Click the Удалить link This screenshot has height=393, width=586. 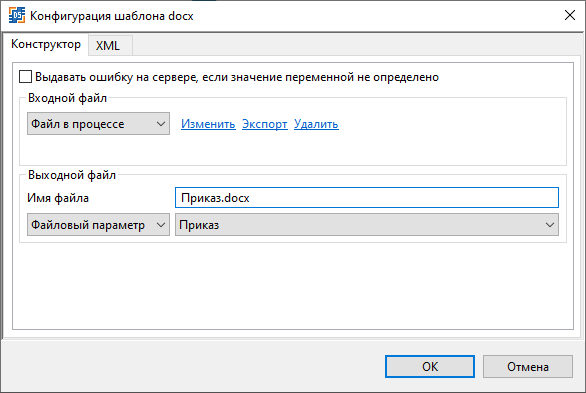point(316,124)
